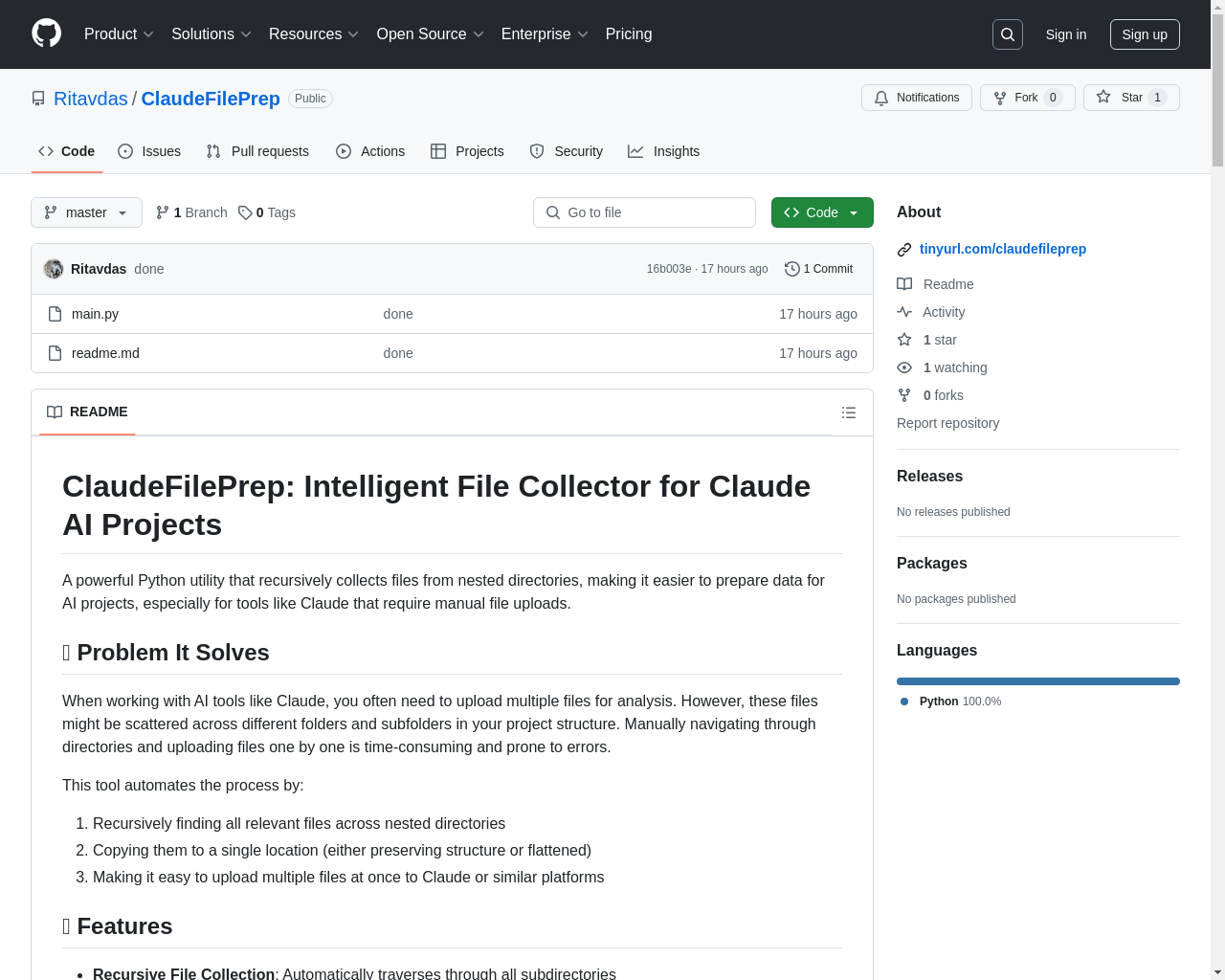Expand the Solutions menu
The height and width of the screenshot is (980, 1225).
pos(212,34)
